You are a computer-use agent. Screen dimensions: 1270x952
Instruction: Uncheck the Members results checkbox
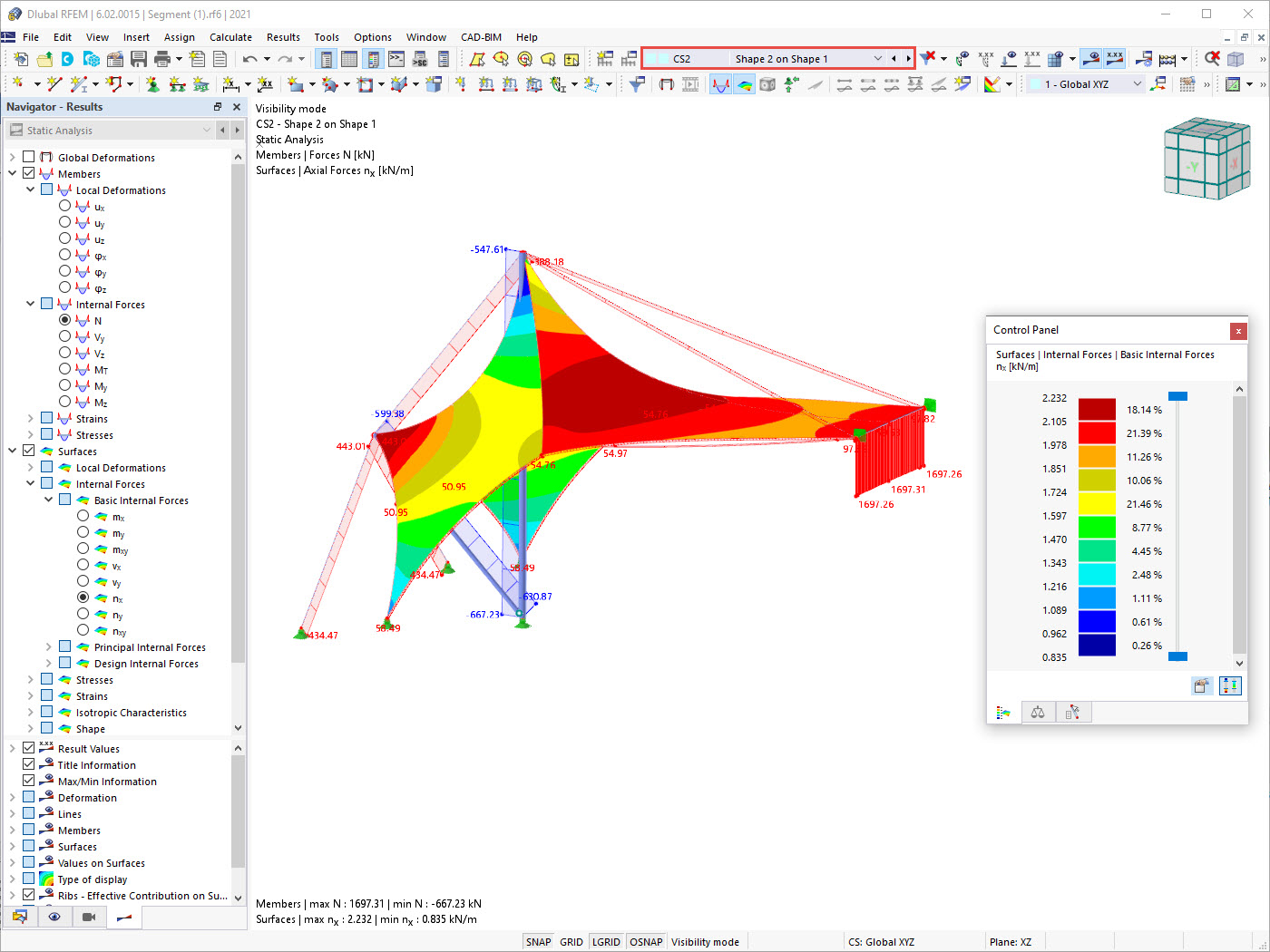coord(29,173)
